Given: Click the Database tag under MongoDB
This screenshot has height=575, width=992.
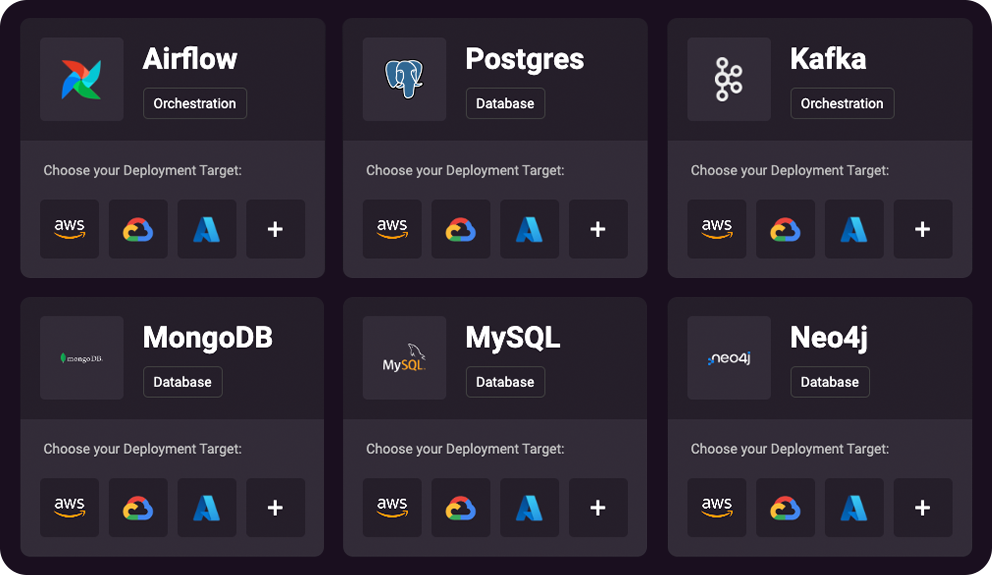Looking at the screenshot, I should 182,382.
